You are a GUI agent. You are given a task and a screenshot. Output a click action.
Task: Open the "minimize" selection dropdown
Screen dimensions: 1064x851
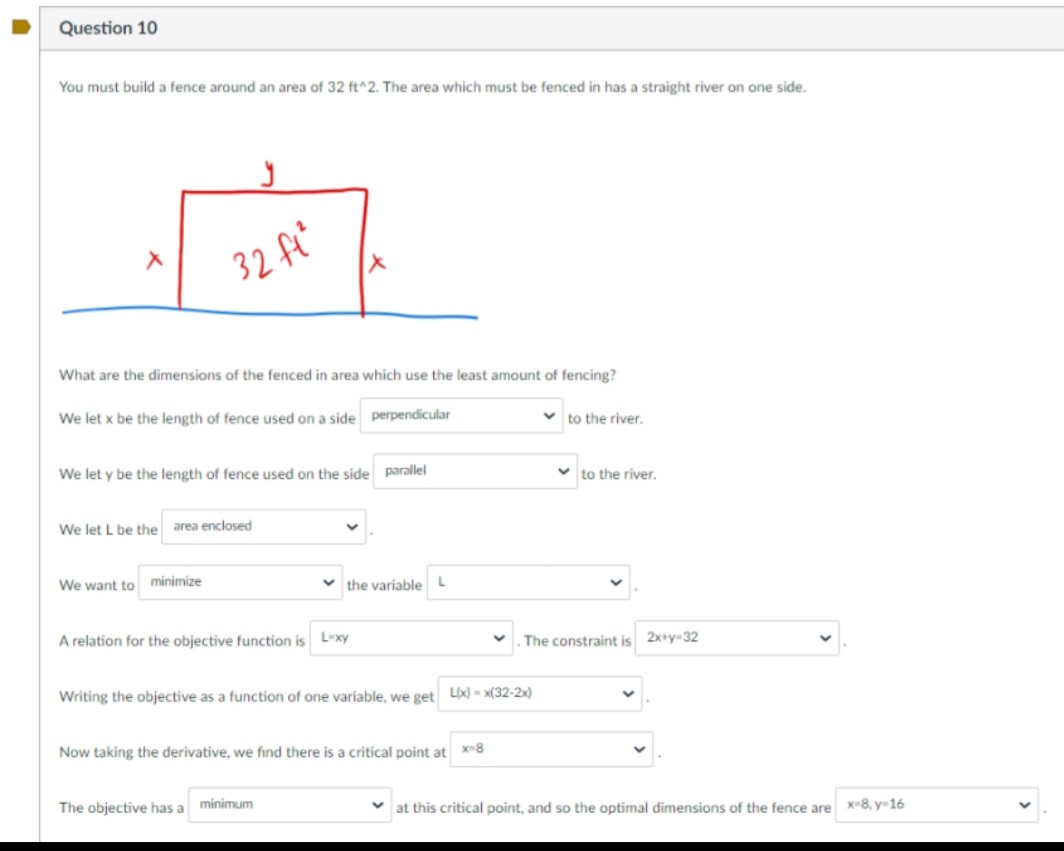240,582
